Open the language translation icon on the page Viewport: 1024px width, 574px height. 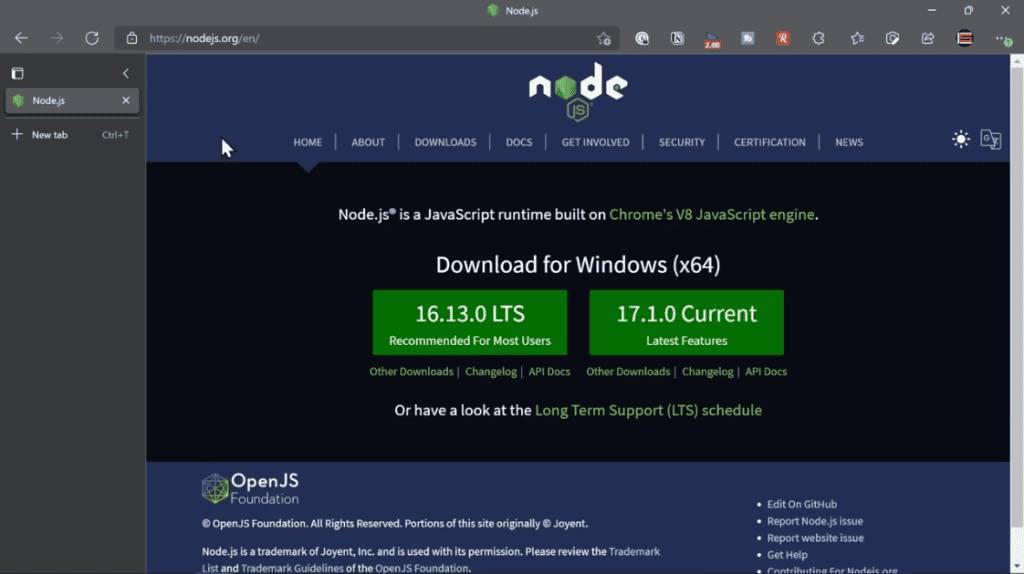pos(991,139)
